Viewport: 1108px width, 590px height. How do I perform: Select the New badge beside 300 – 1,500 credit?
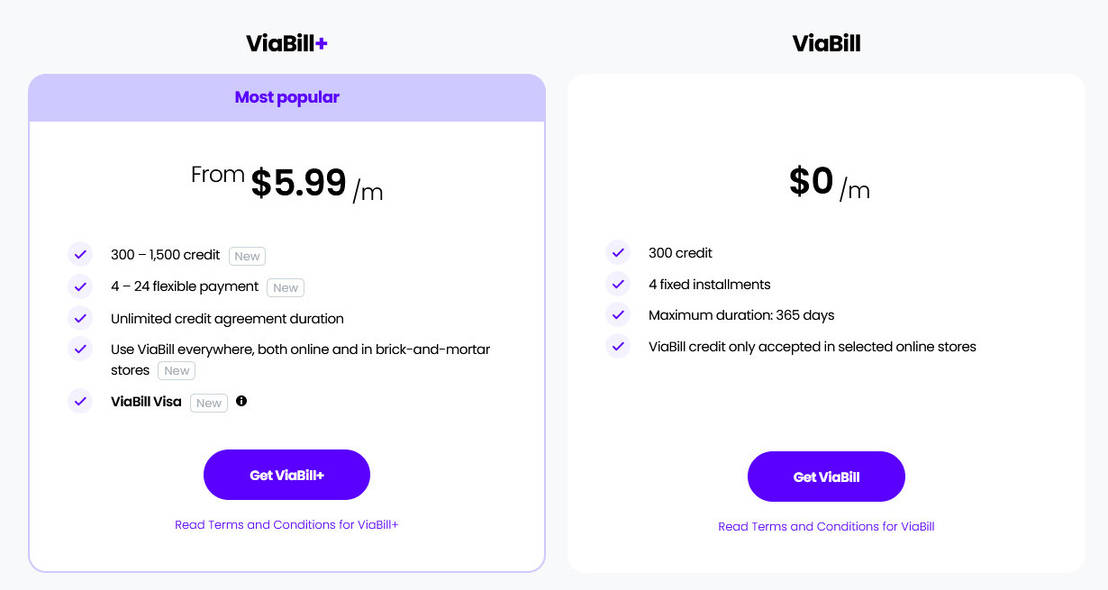tap(246, 256)
